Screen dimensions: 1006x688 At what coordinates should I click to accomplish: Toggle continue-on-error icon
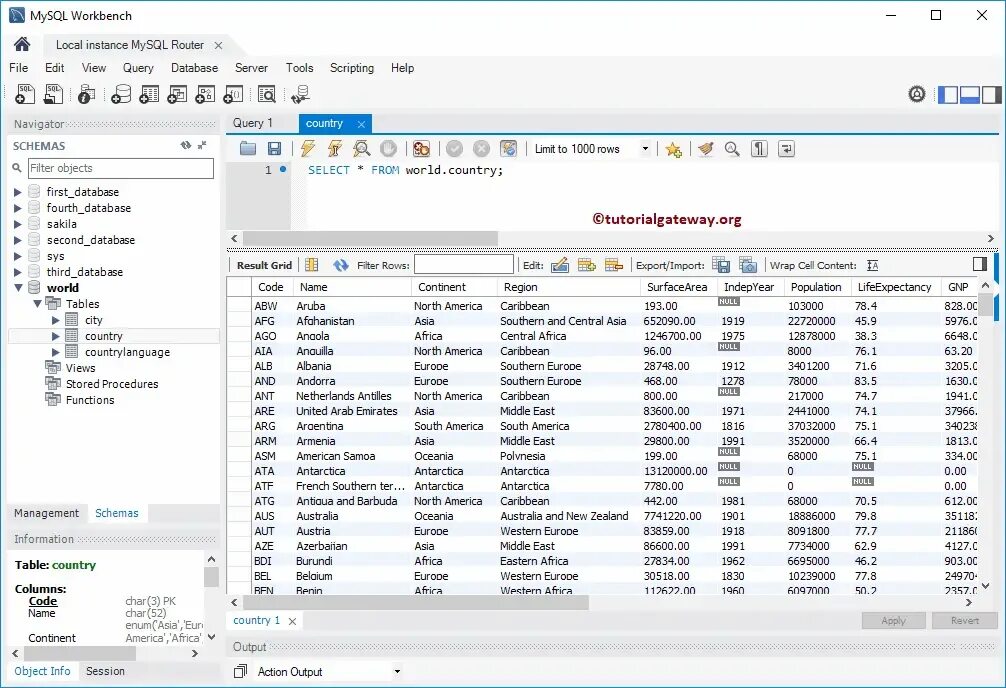point(422,149)
